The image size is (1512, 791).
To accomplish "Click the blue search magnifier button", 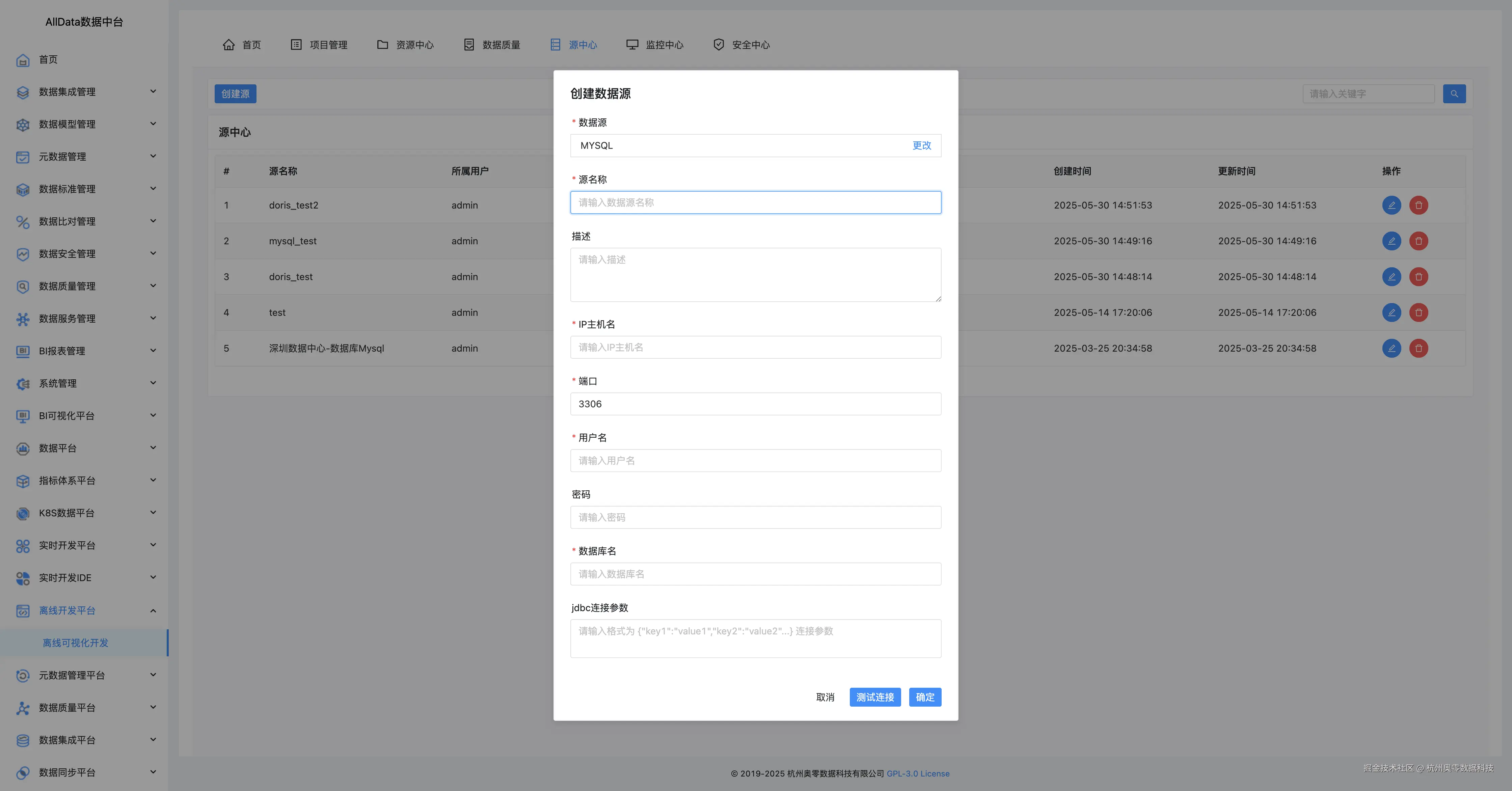I will pyautogui.click(x=1454, y=94).
